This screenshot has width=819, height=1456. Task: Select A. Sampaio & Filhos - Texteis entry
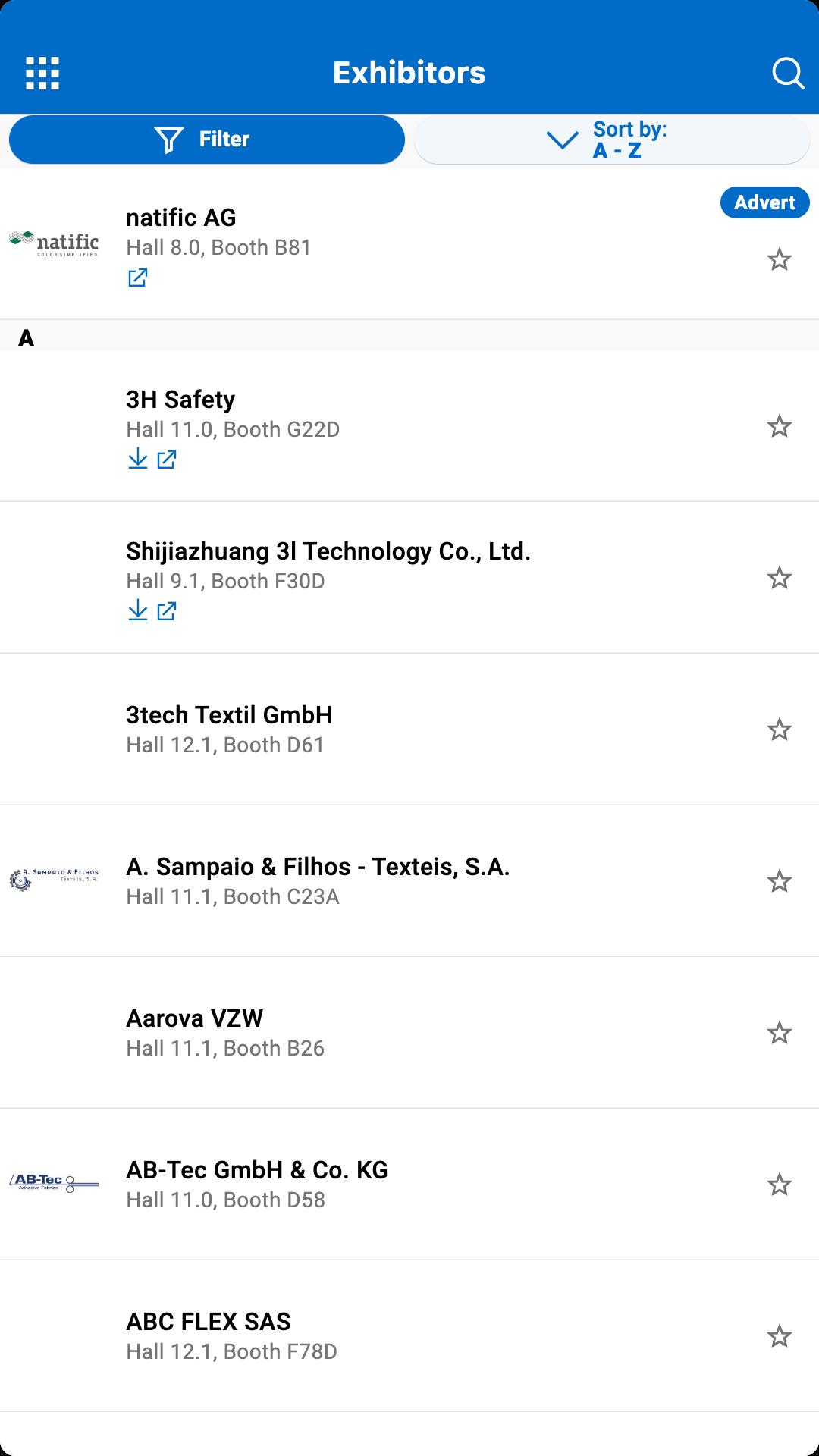409,881
